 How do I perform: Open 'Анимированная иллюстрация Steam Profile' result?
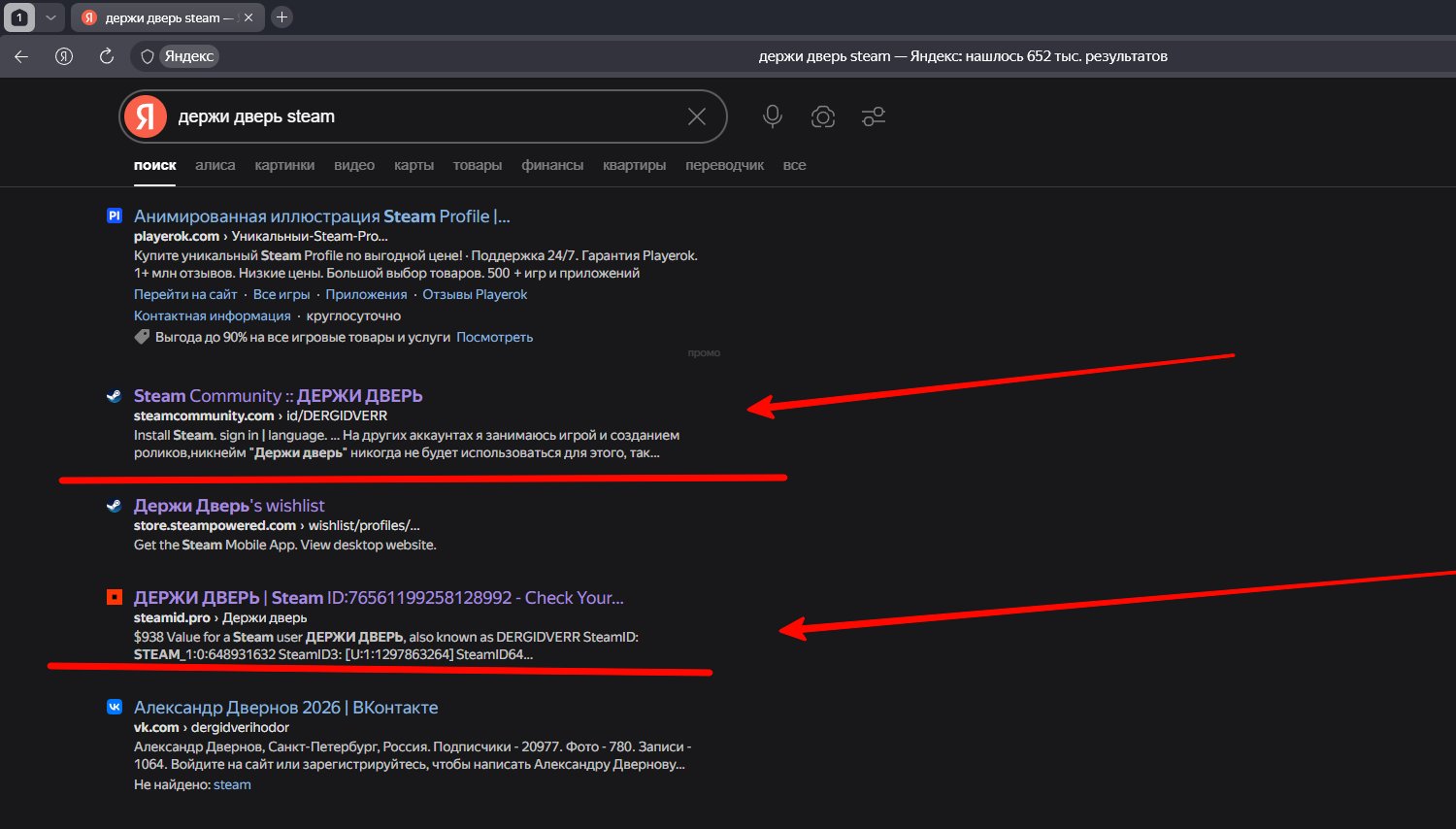(x=322, y=216)
